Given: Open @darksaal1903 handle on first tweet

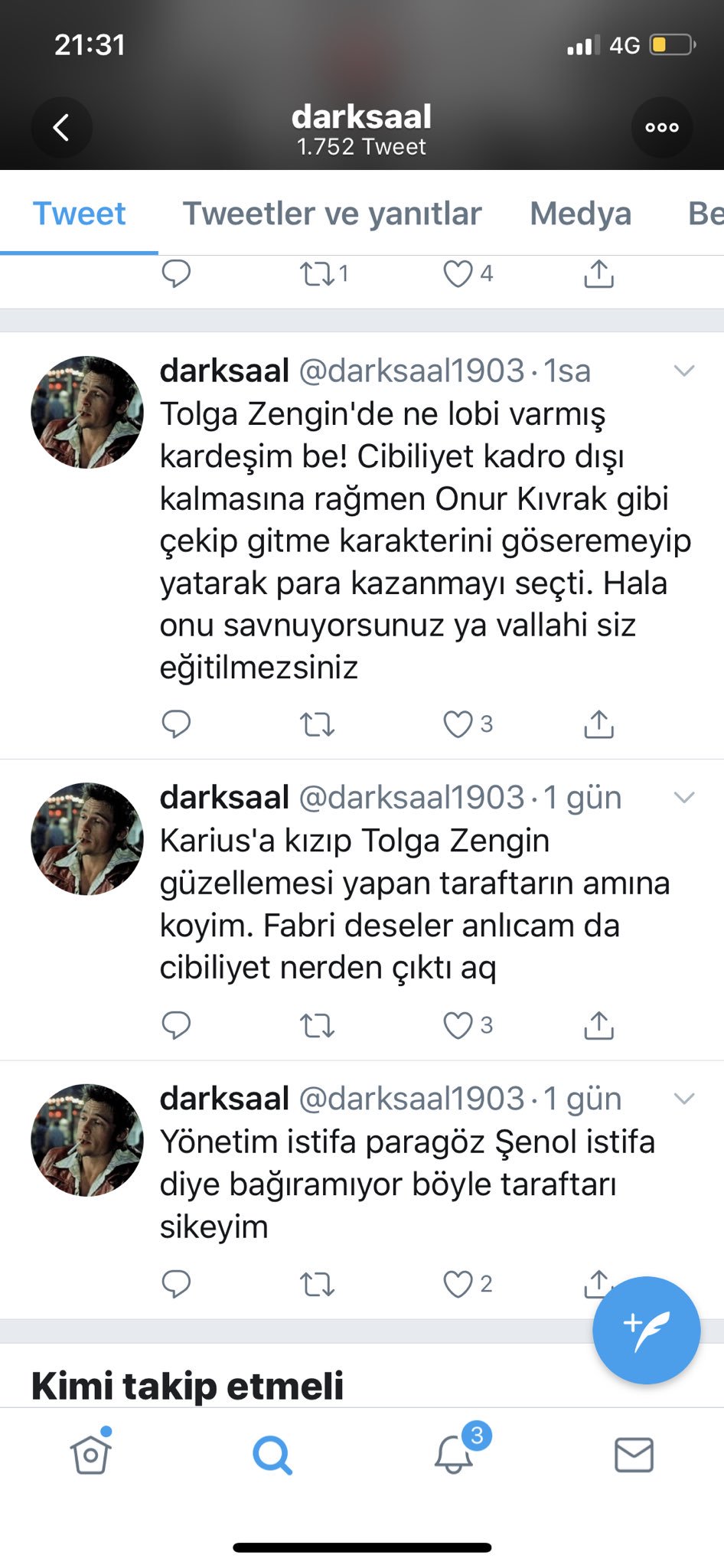Looking at the screenshot, I should coord(411,371).
